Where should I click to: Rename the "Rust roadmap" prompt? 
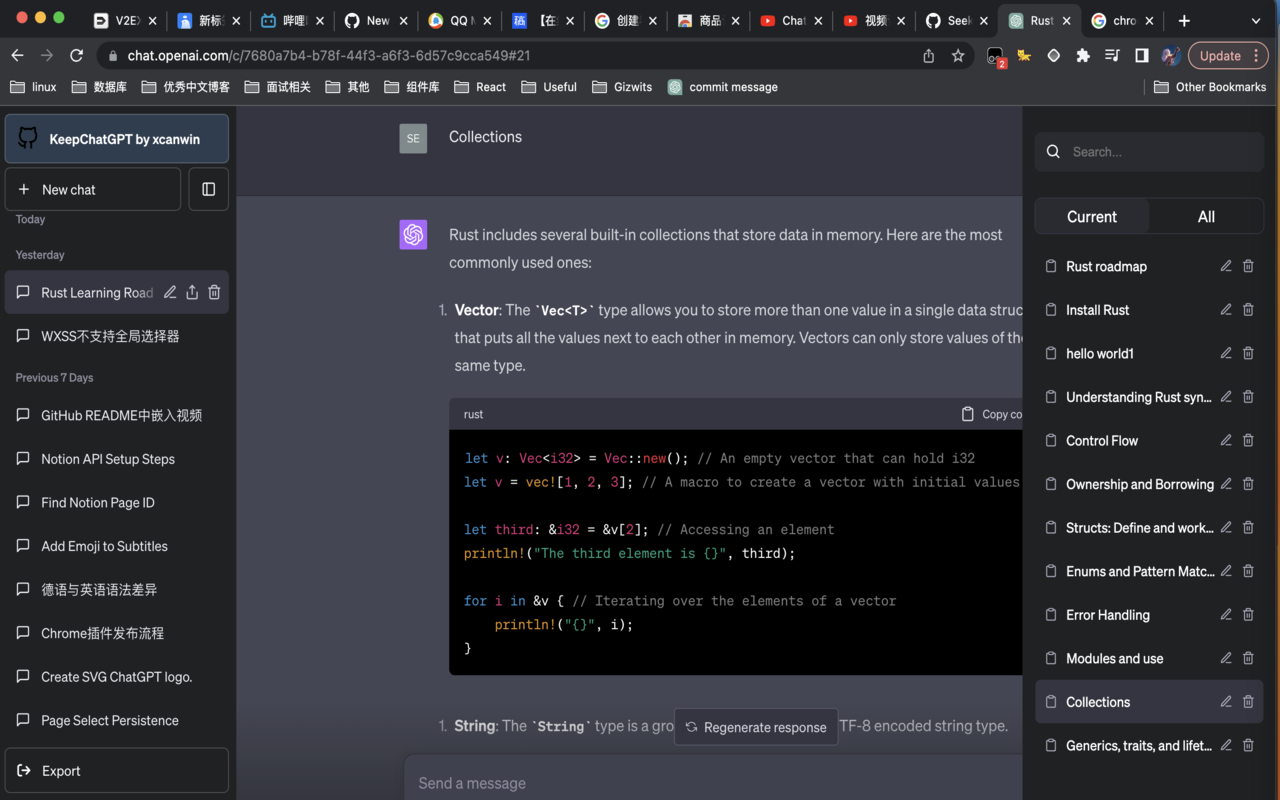(x=1225, y=266)
